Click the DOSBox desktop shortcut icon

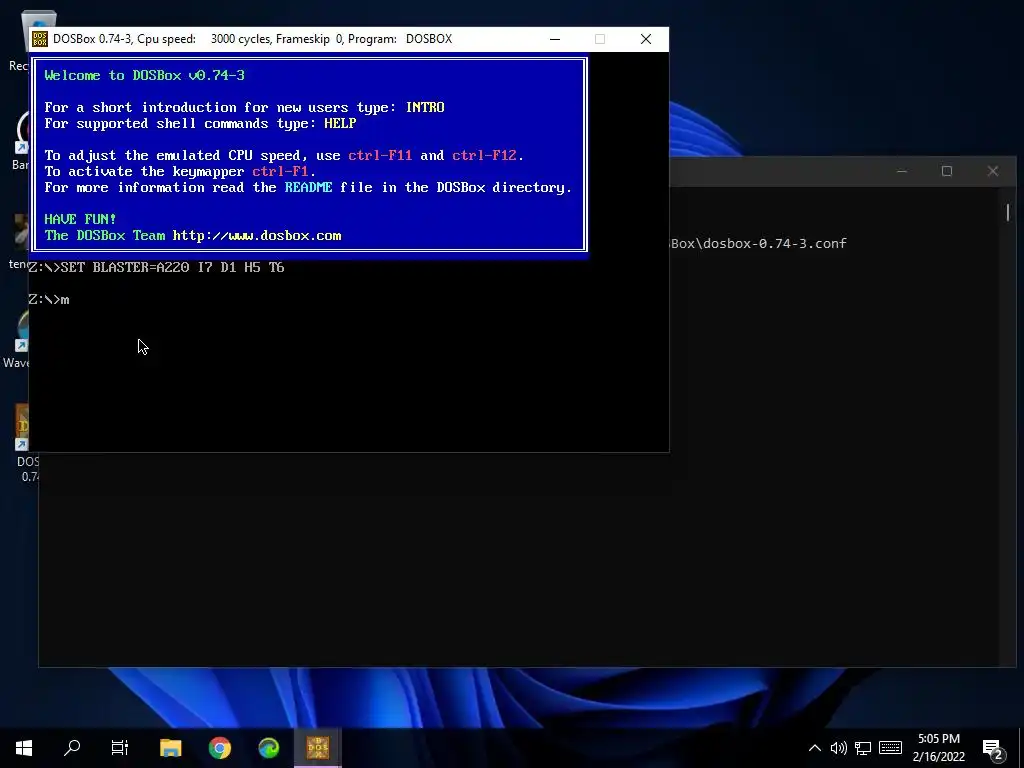[23, 428]
